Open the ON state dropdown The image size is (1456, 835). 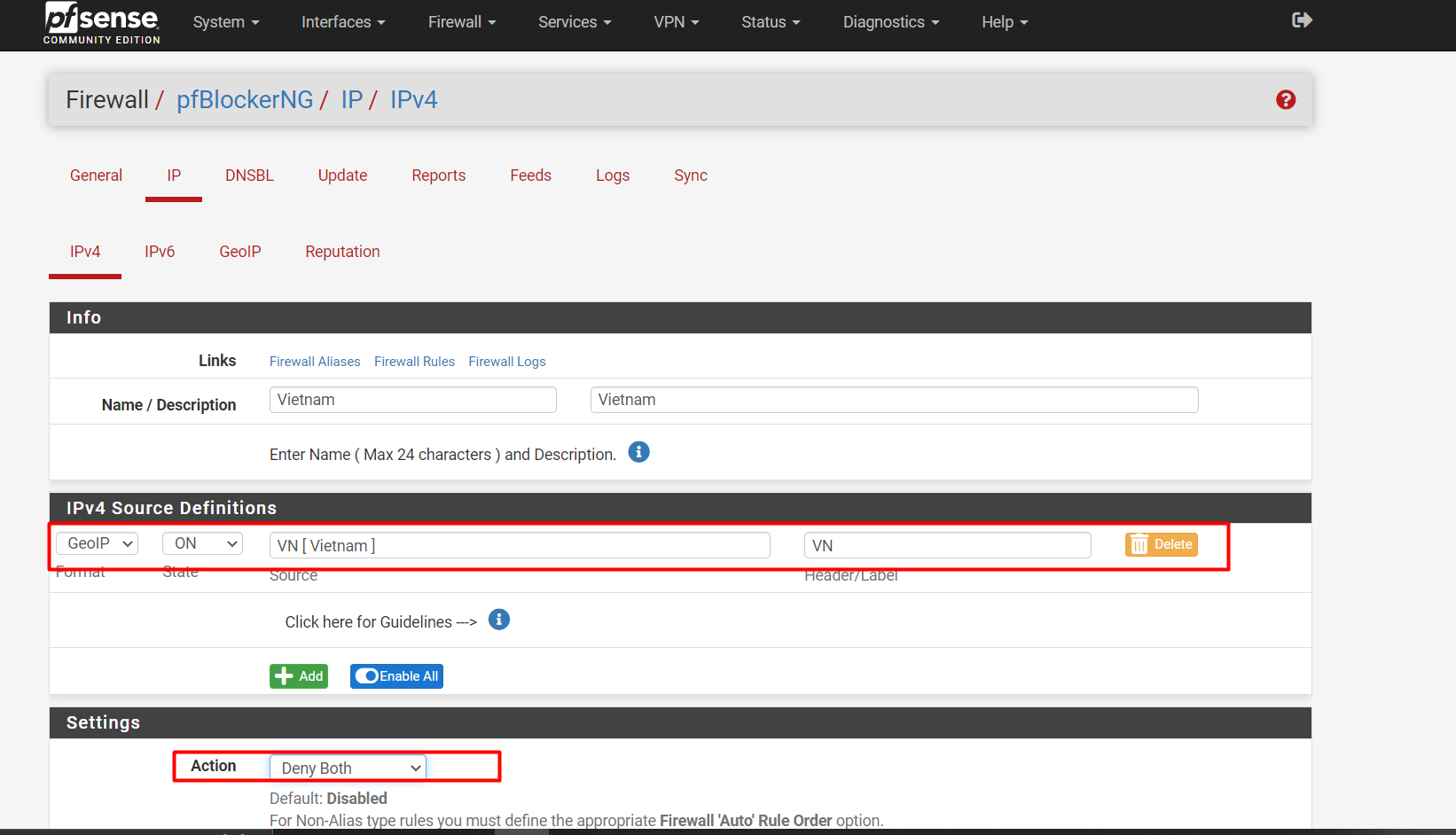(x=203, y=543)
